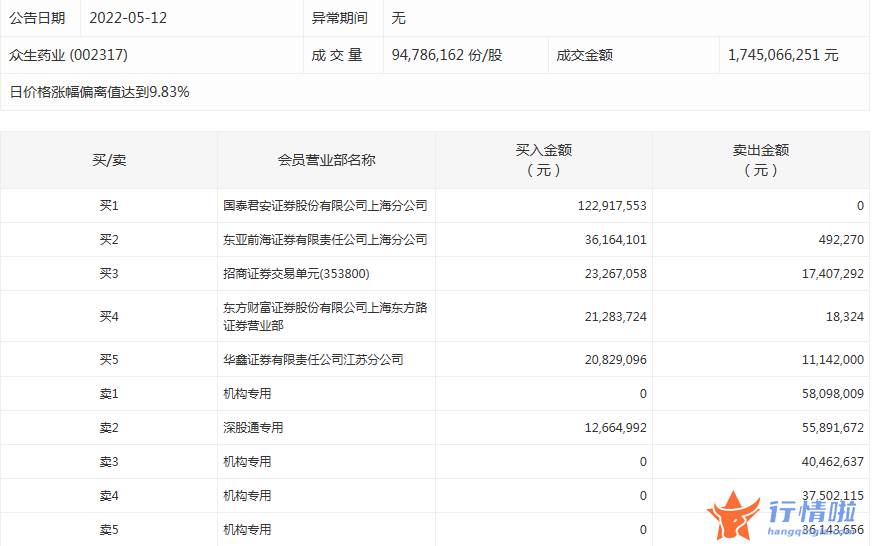
Task: Select the 0 buy amount in 卖1 row
Action: pyautogui.click(x=643, y=394)
